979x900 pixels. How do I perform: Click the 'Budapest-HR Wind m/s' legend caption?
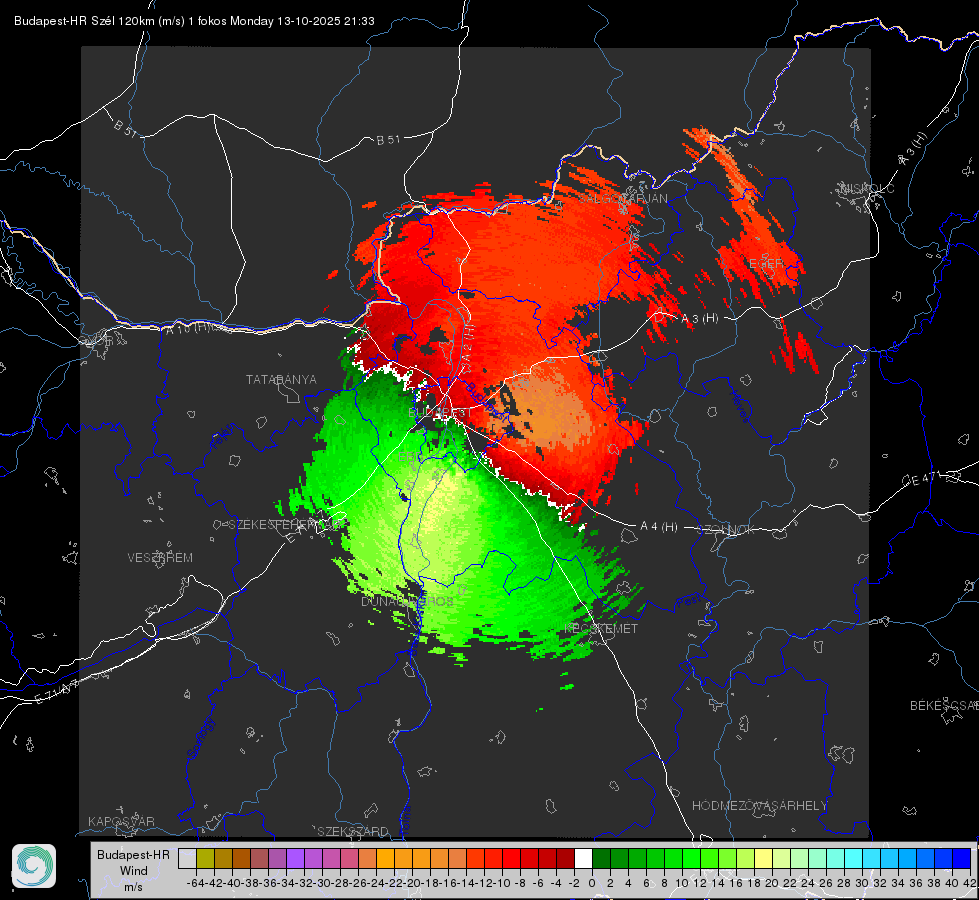[x=134, y=870]
